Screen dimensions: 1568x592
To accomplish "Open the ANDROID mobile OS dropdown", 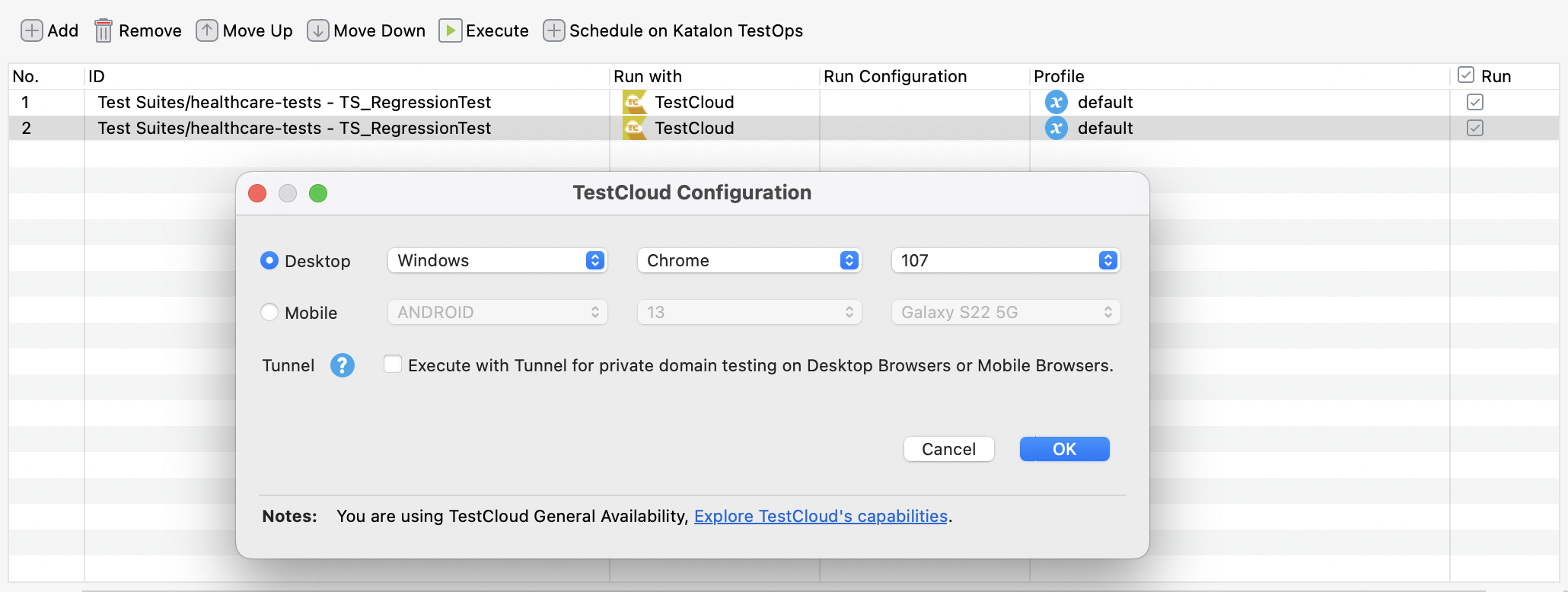I will click(498, 312).
